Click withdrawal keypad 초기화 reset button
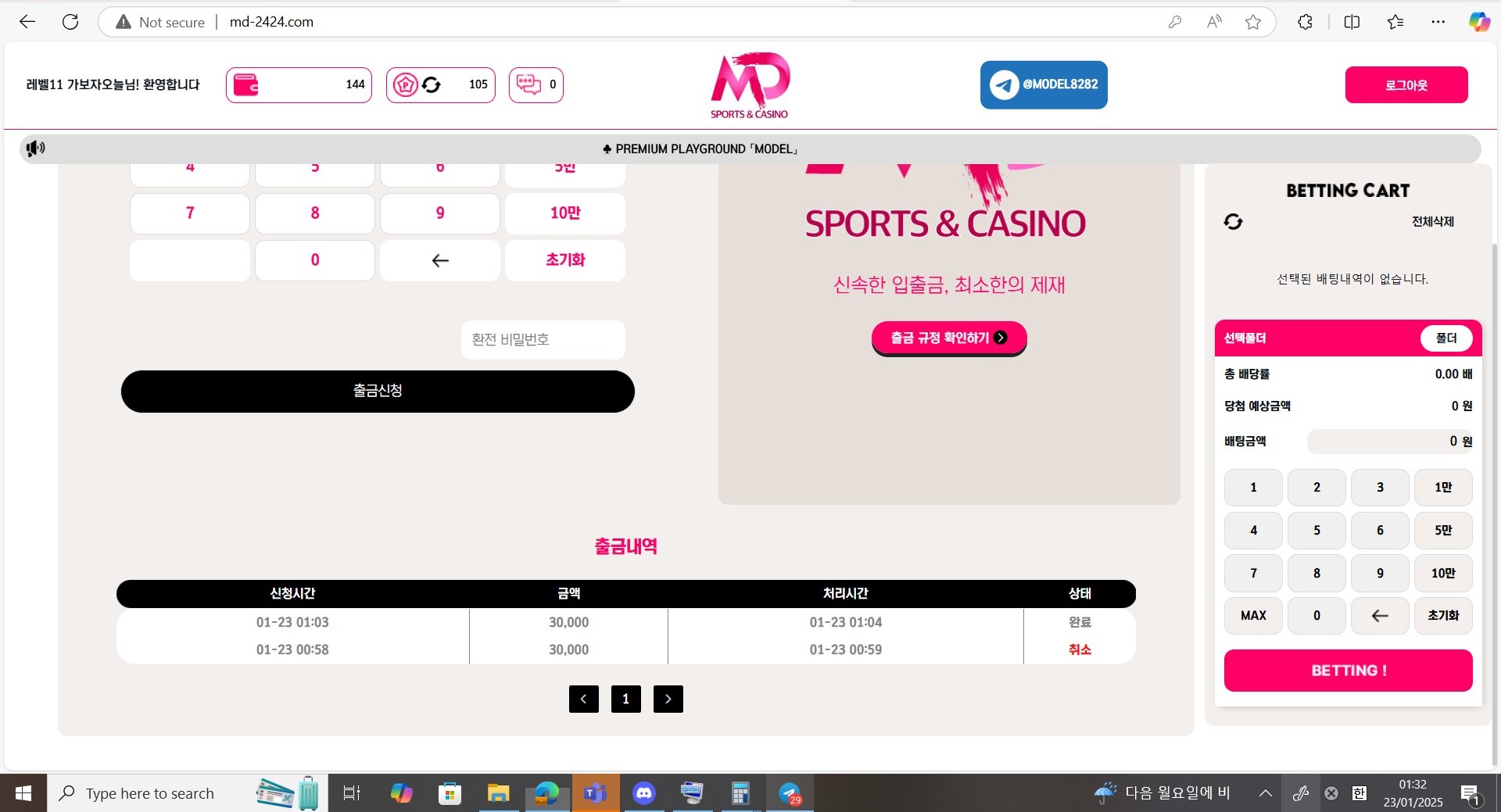 click(x=565, y=260)
